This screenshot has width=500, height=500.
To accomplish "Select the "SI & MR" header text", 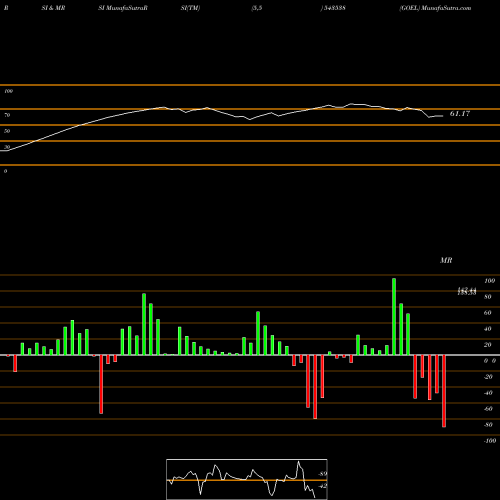I will [x=53, y=8].
